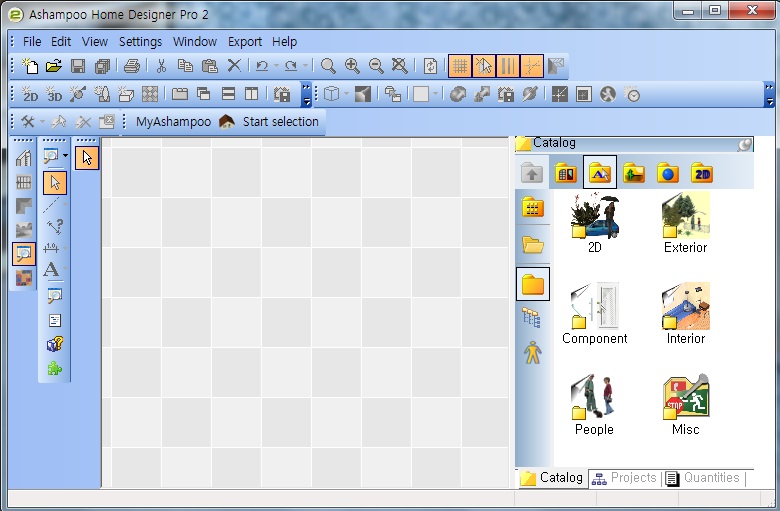Screen dimensions: 780x511
Task: Select the building construction mode icon
Action: pyautogui.click(x=23, y=158)
